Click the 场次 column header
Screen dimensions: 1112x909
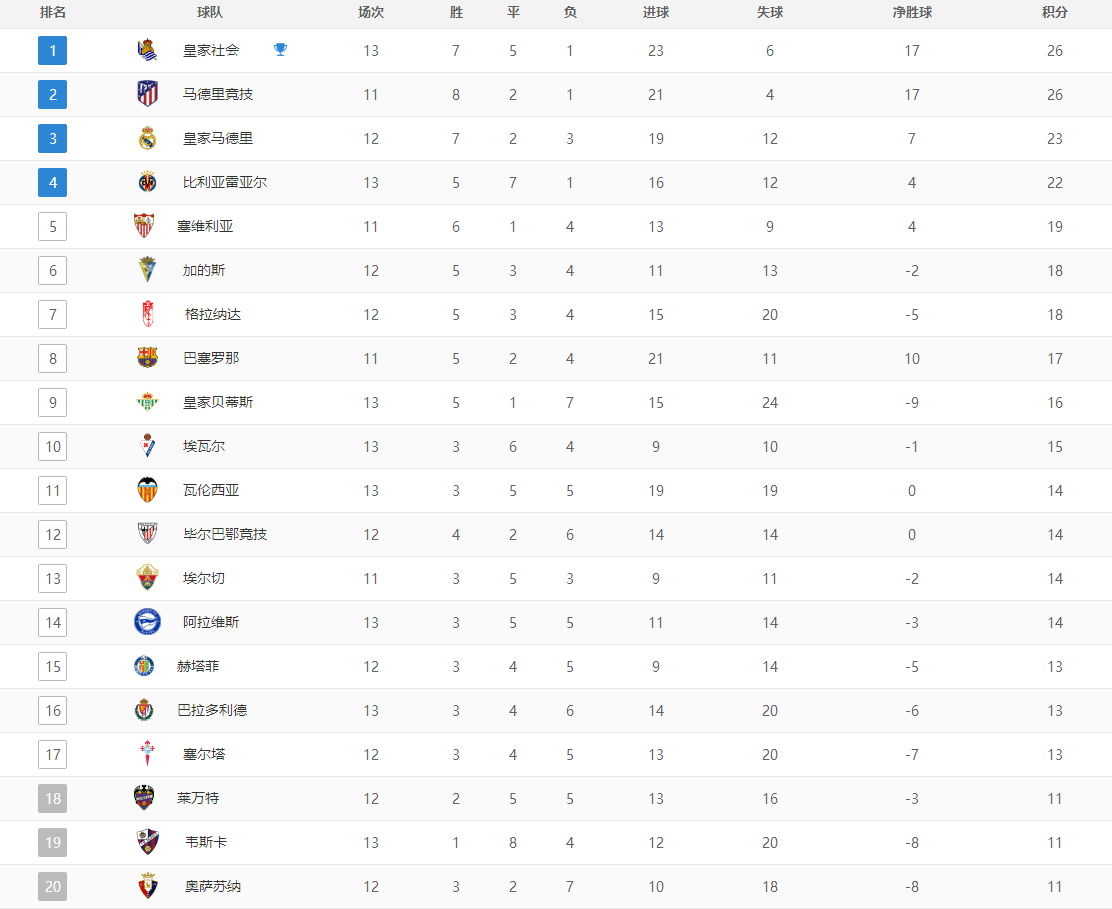(x=370, y=12)
